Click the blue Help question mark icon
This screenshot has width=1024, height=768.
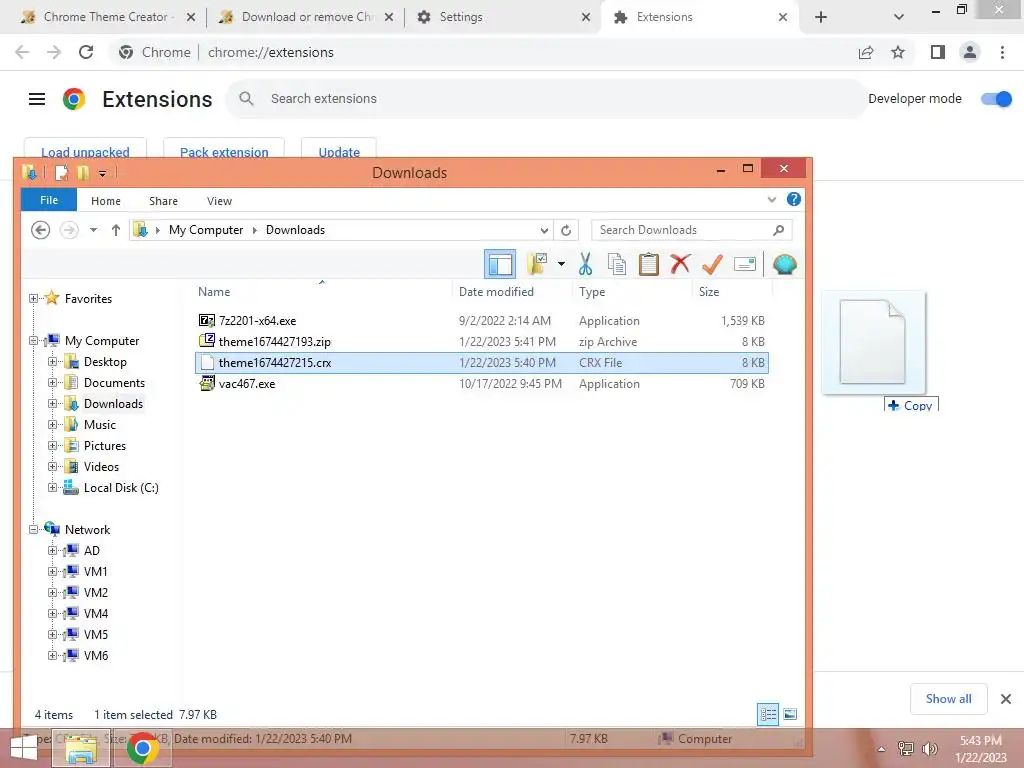pyautogui.click(x=793, y=199)
